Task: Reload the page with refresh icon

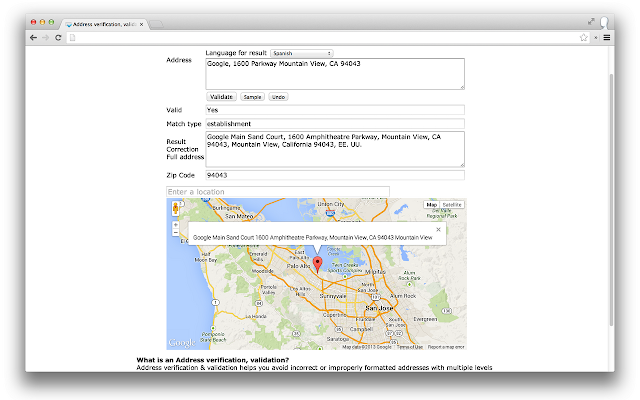Action: coord(58,38)
